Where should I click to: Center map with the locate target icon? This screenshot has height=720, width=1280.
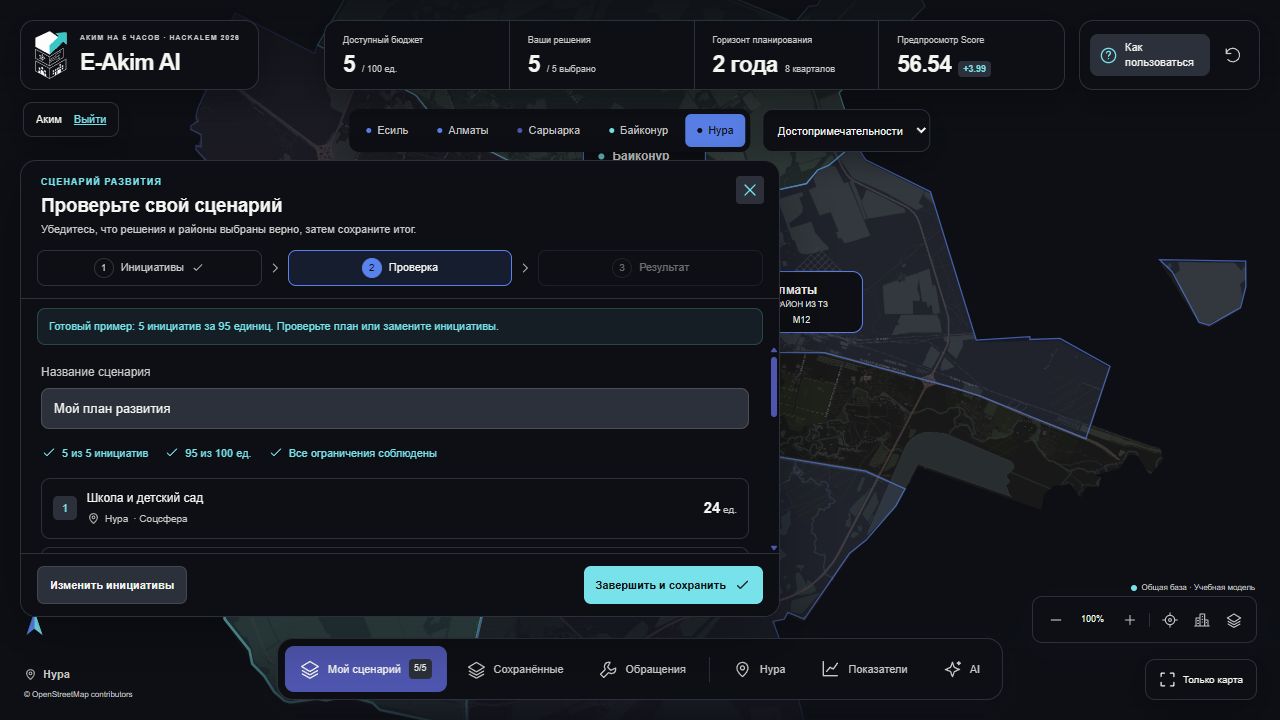1170,620
